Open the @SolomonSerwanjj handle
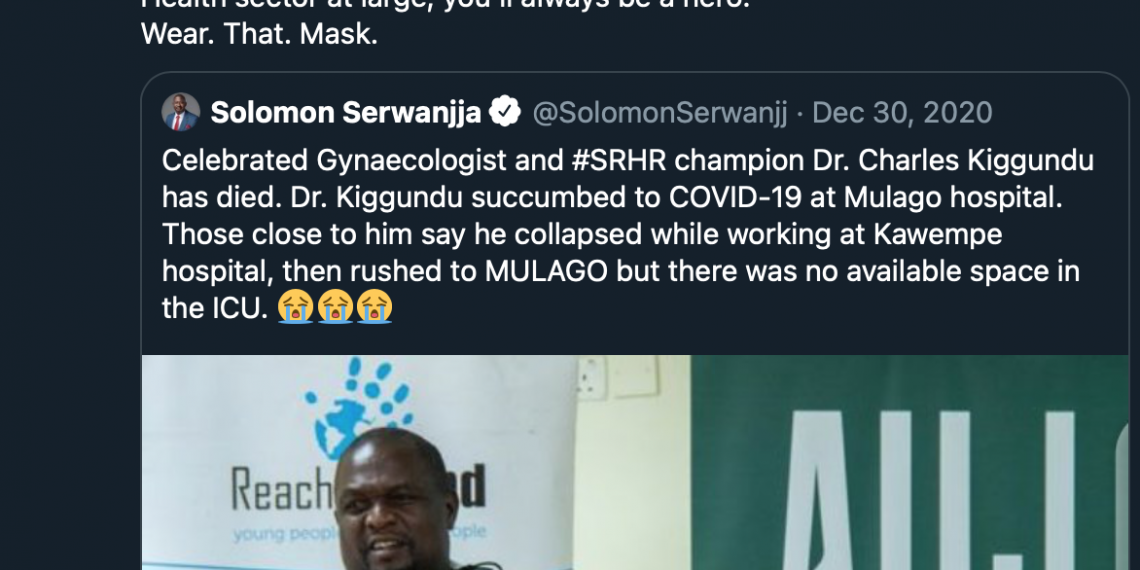The height and width of the screenshot is (570, 1140). click(659, 112)
